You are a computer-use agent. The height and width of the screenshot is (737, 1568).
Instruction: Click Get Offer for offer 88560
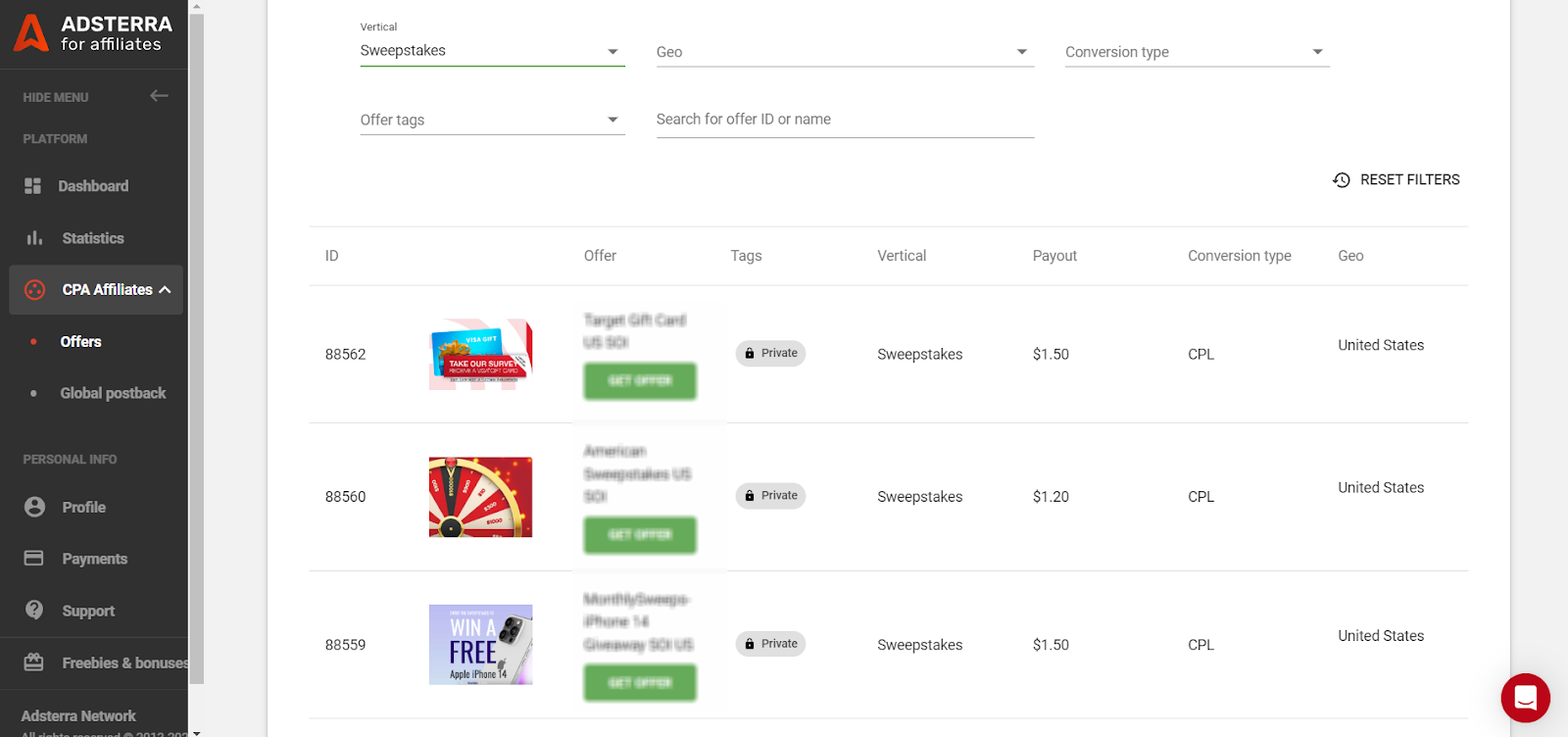640,535
